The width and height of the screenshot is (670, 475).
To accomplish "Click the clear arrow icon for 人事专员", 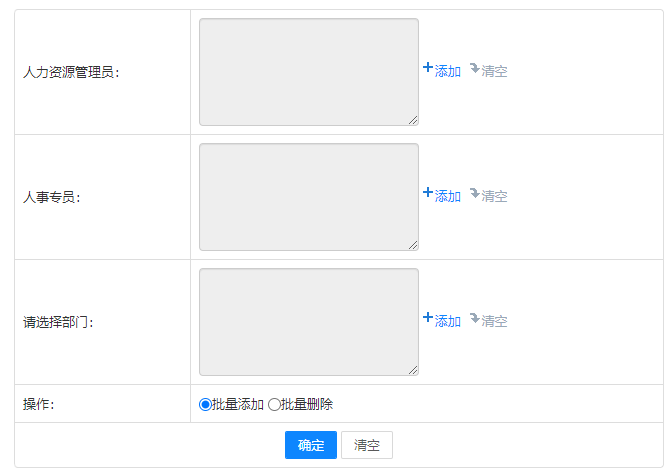I will tap(474, 194).
